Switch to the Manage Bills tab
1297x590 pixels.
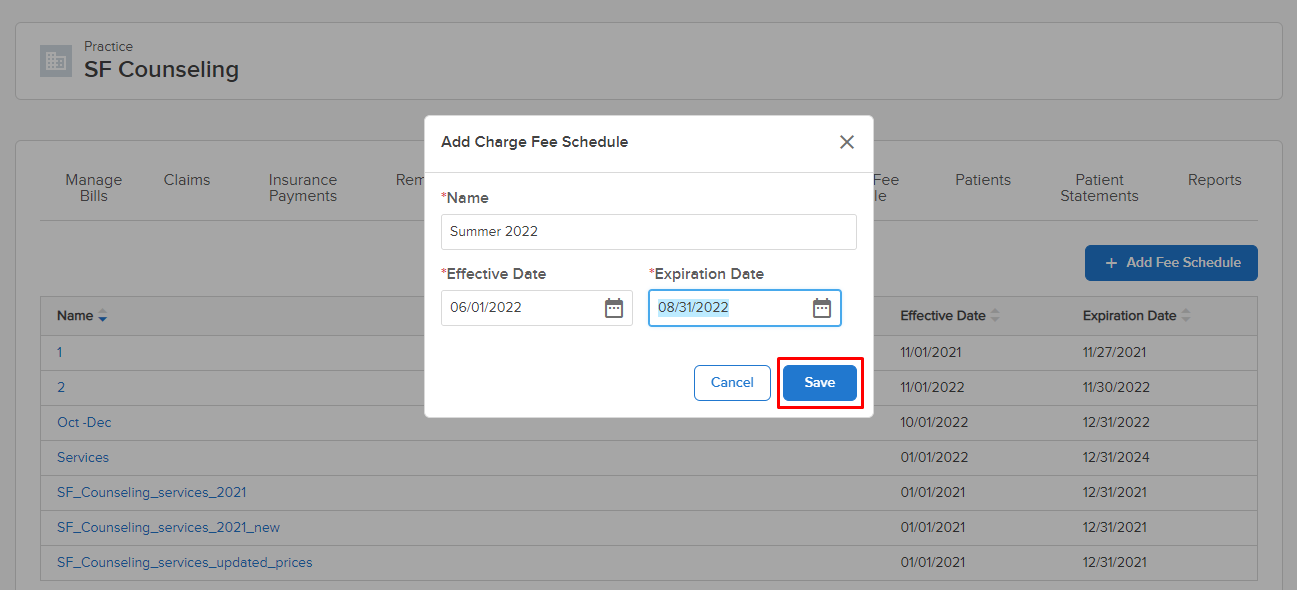(x=93, y=188)
